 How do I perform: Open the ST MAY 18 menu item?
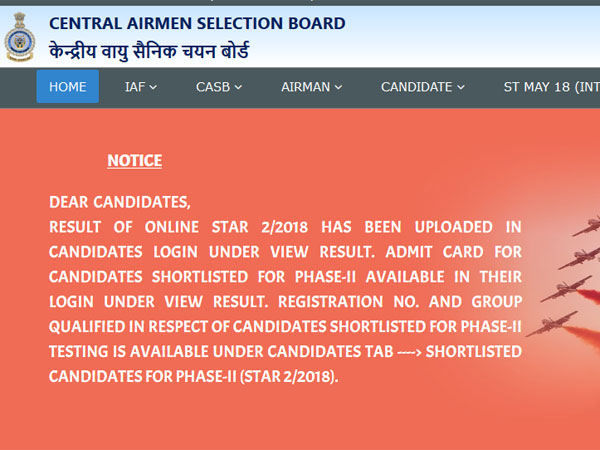point(550,87)
